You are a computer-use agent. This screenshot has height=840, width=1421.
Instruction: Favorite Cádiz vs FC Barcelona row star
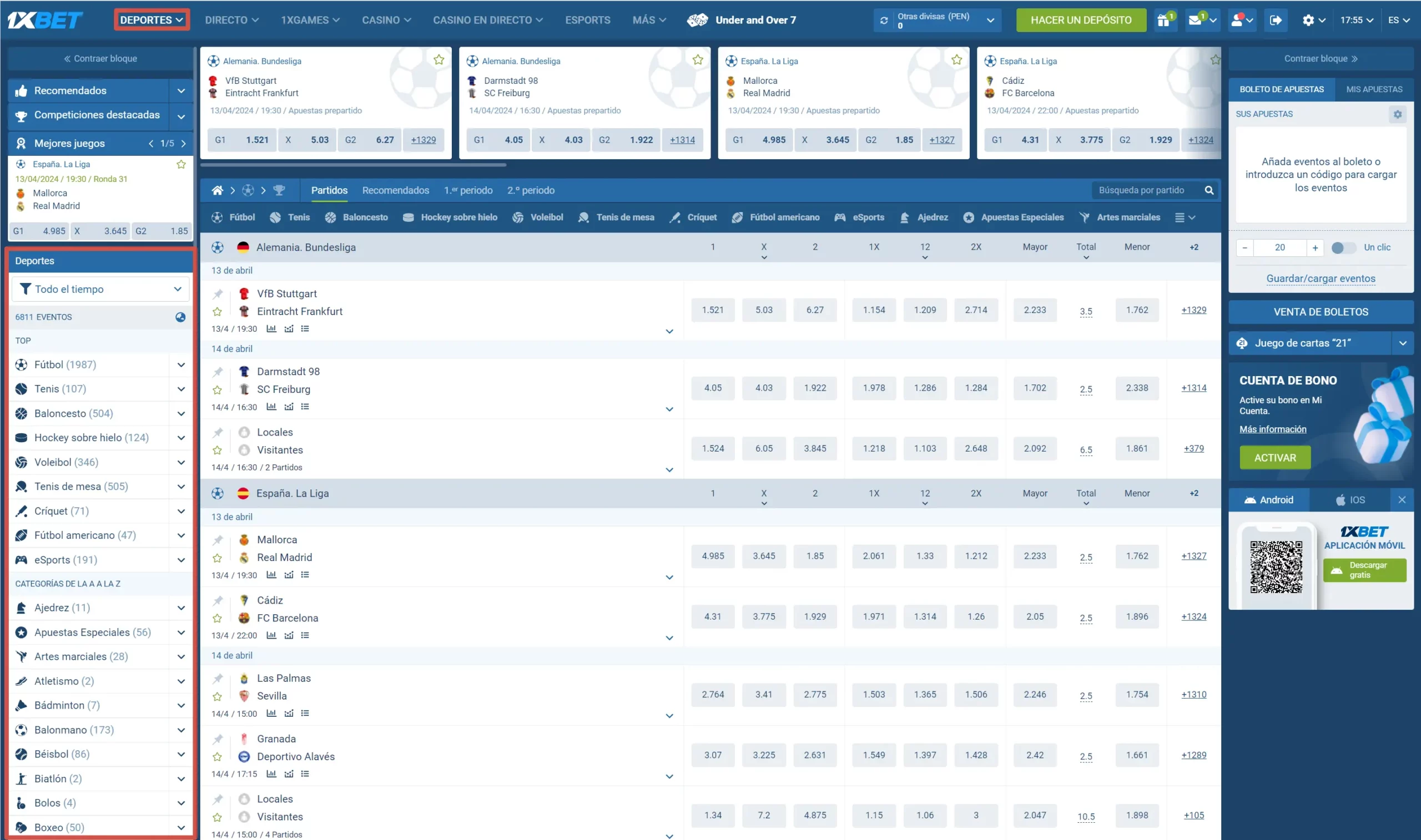(218, 618)
